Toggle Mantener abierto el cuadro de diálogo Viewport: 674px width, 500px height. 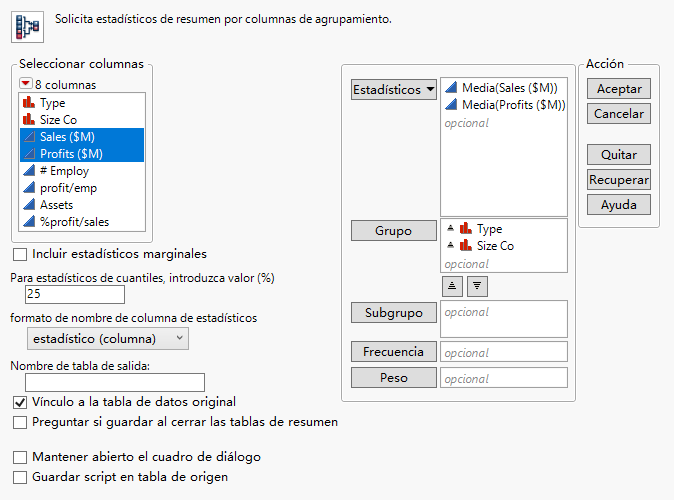coord(20,457)
